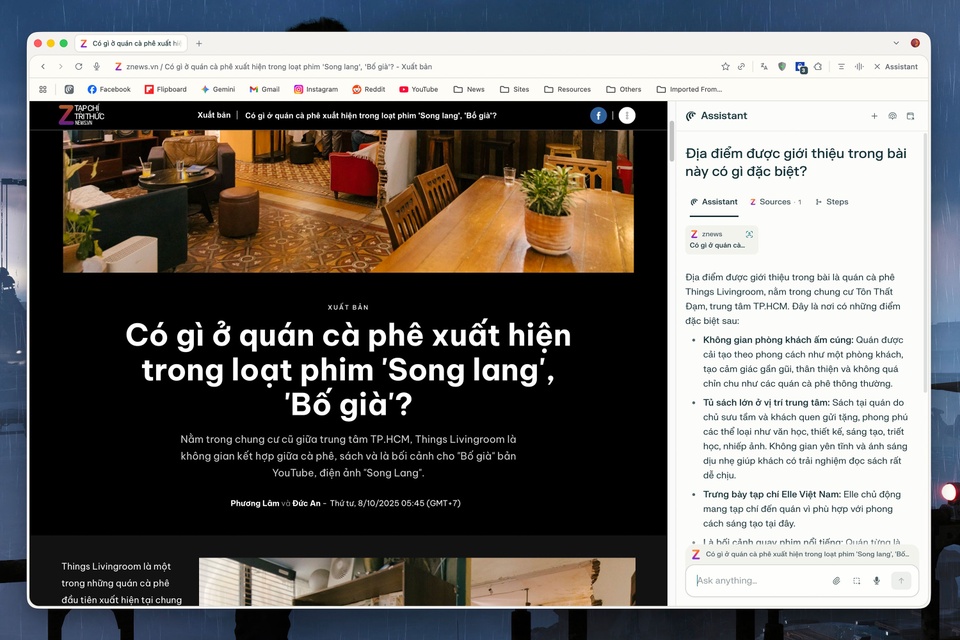This screenshot has height=640, width=960.
Task: Open author Đức An's page
Action: coord(306,503)
